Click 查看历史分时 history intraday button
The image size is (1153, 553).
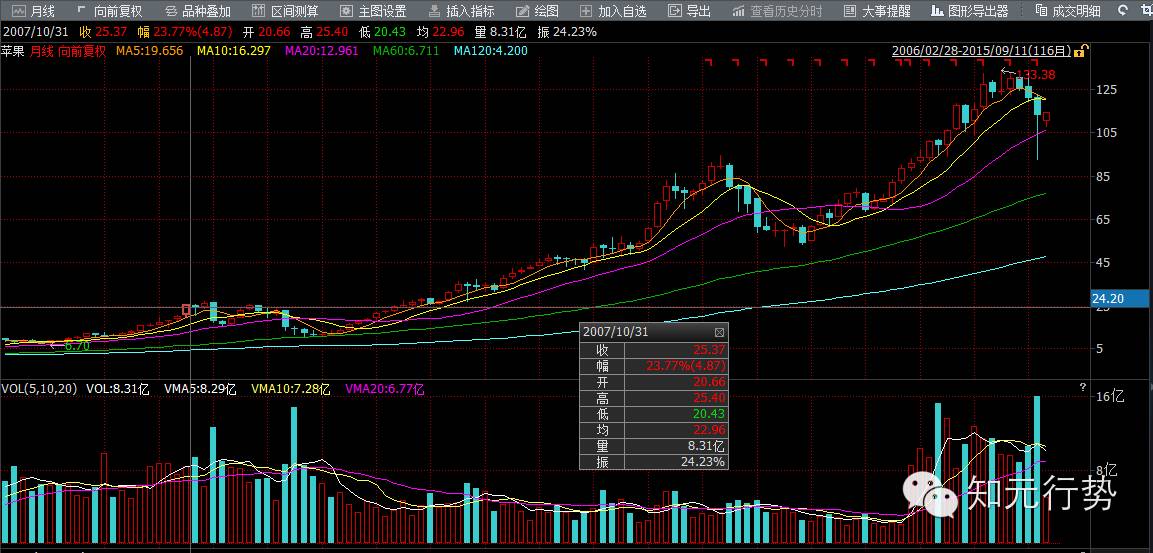[x=777, y=11]
